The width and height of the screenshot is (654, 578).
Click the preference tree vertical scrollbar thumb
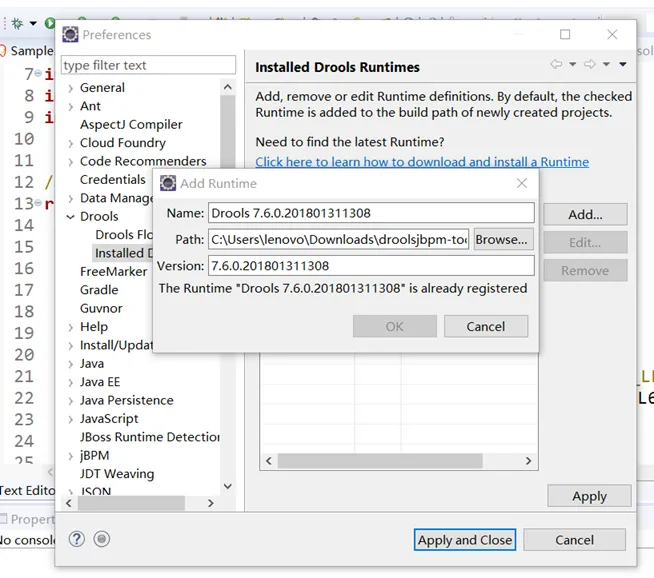tap(228, 131)
